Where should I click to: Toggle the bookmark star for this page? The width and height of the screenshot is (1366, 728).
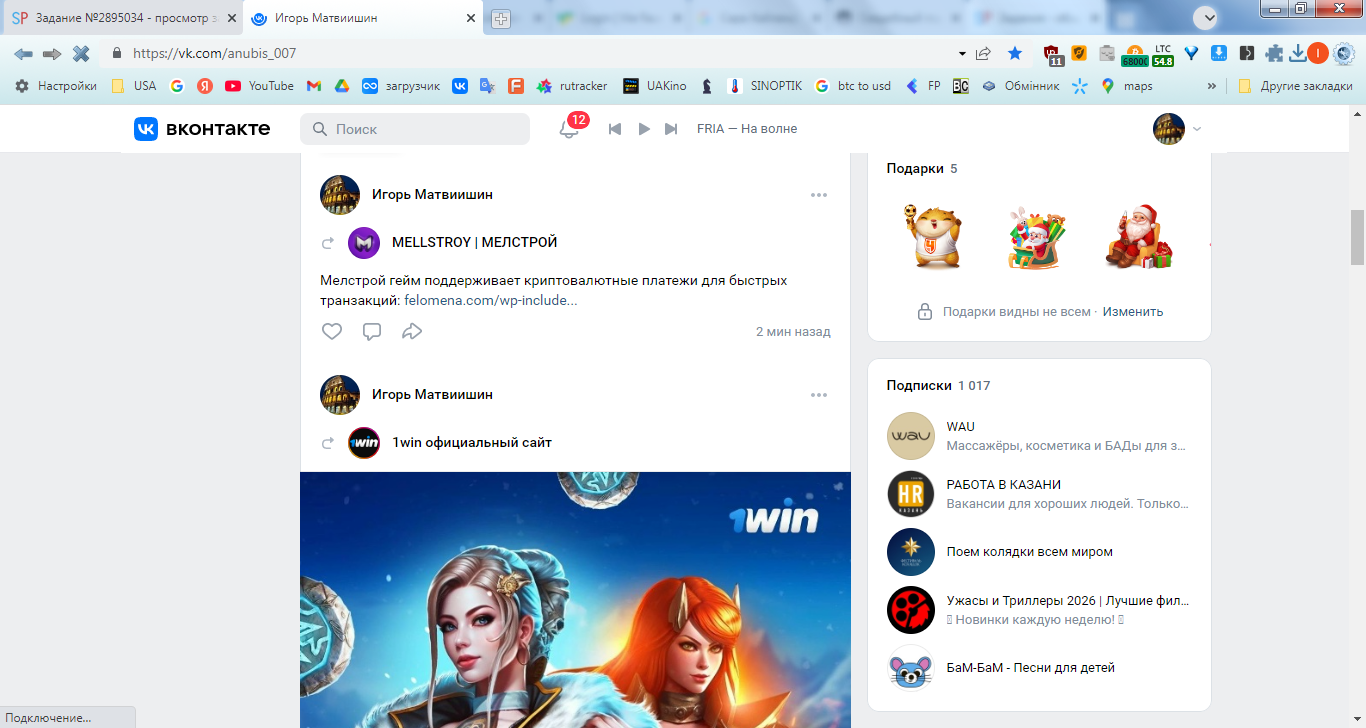[1015, 53]
